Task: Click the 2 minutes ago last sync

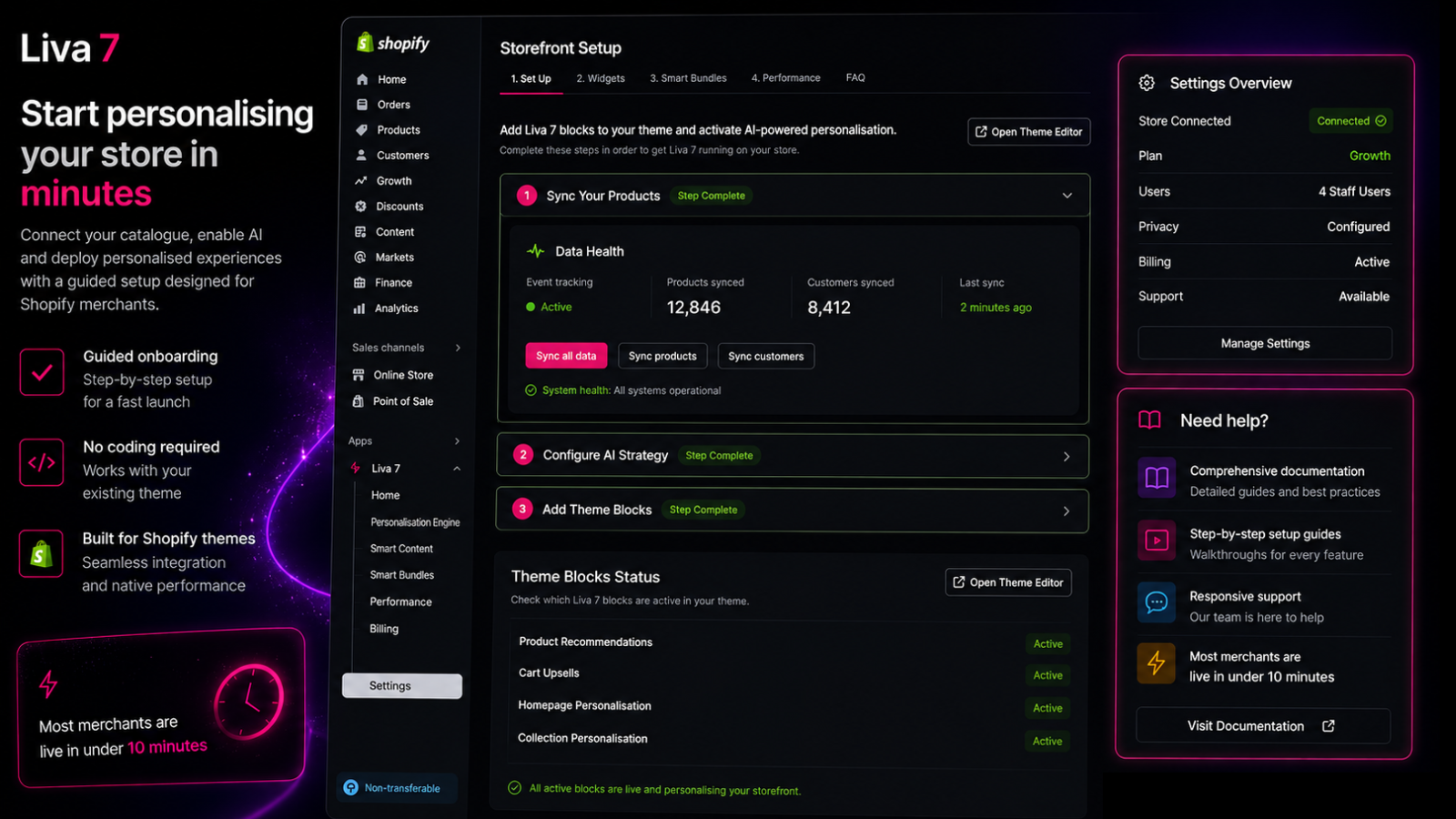Action: pyautogui.click(x=996, y=308)
